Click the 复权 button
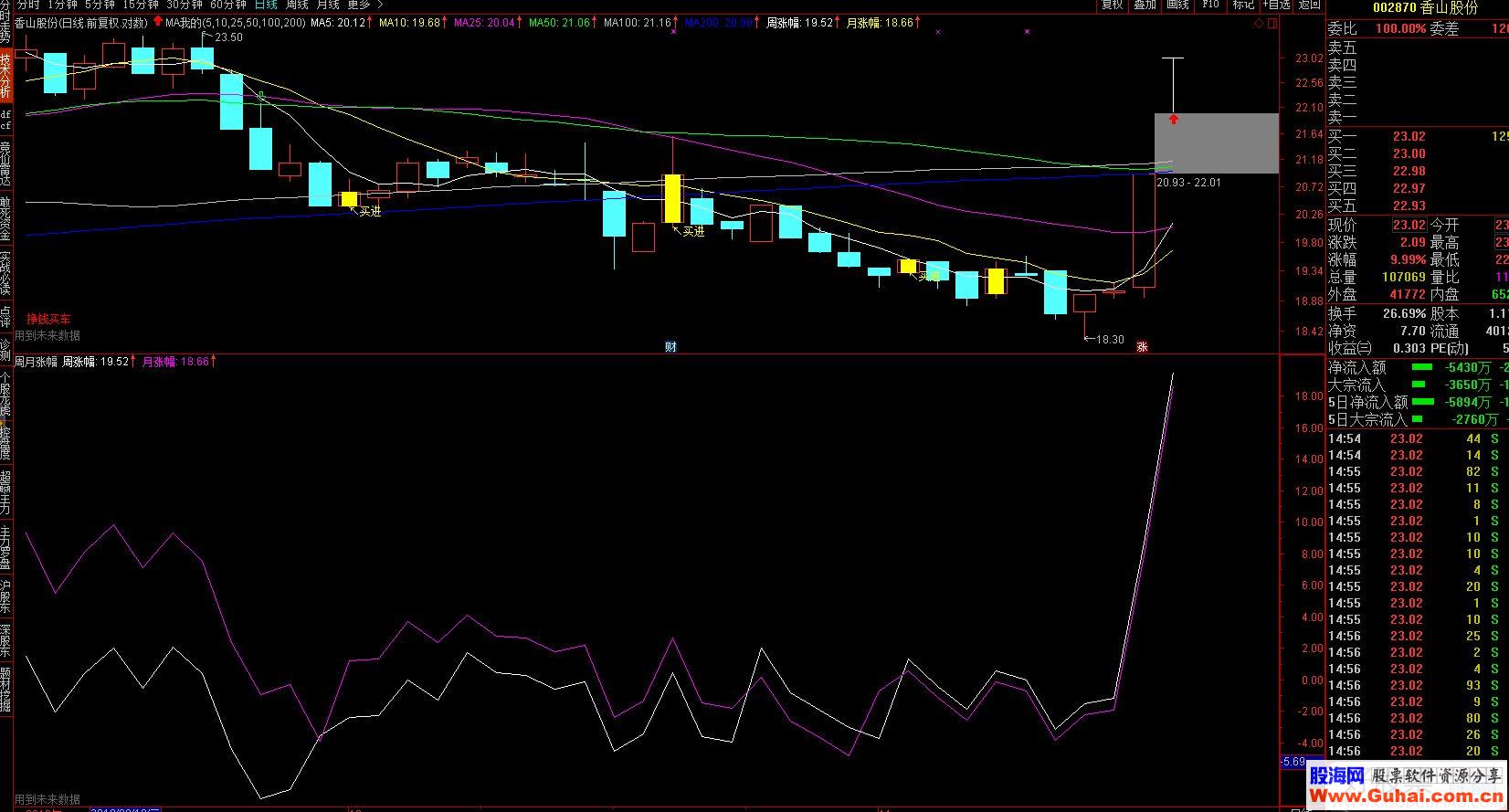This screenshot has width=1509, height=812. (1112, 5)
